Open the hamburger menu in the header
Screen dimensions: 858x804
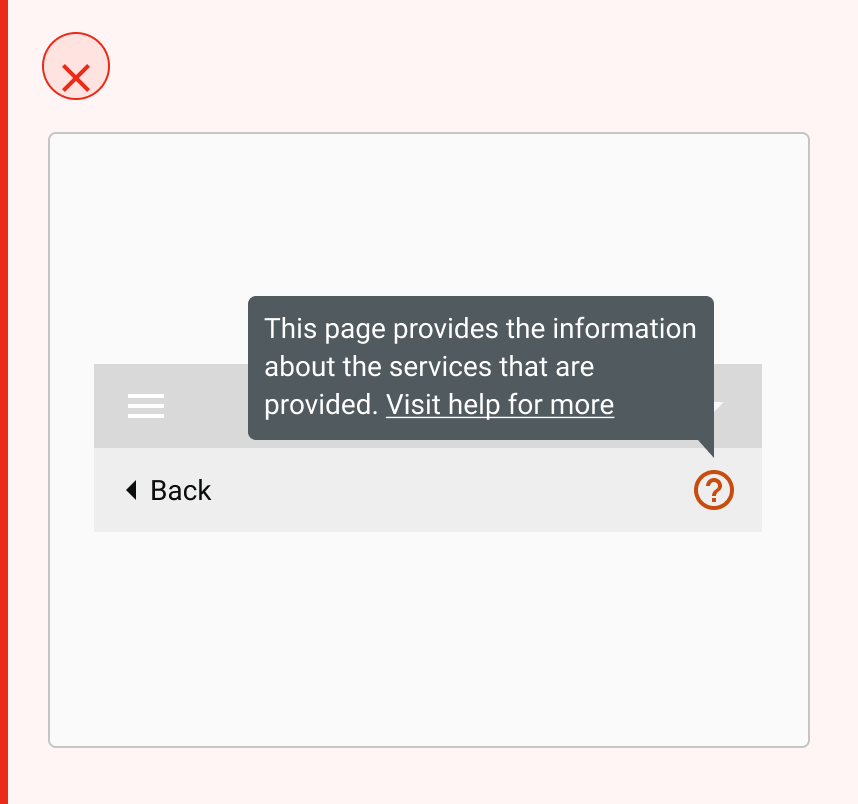[146, 406]
